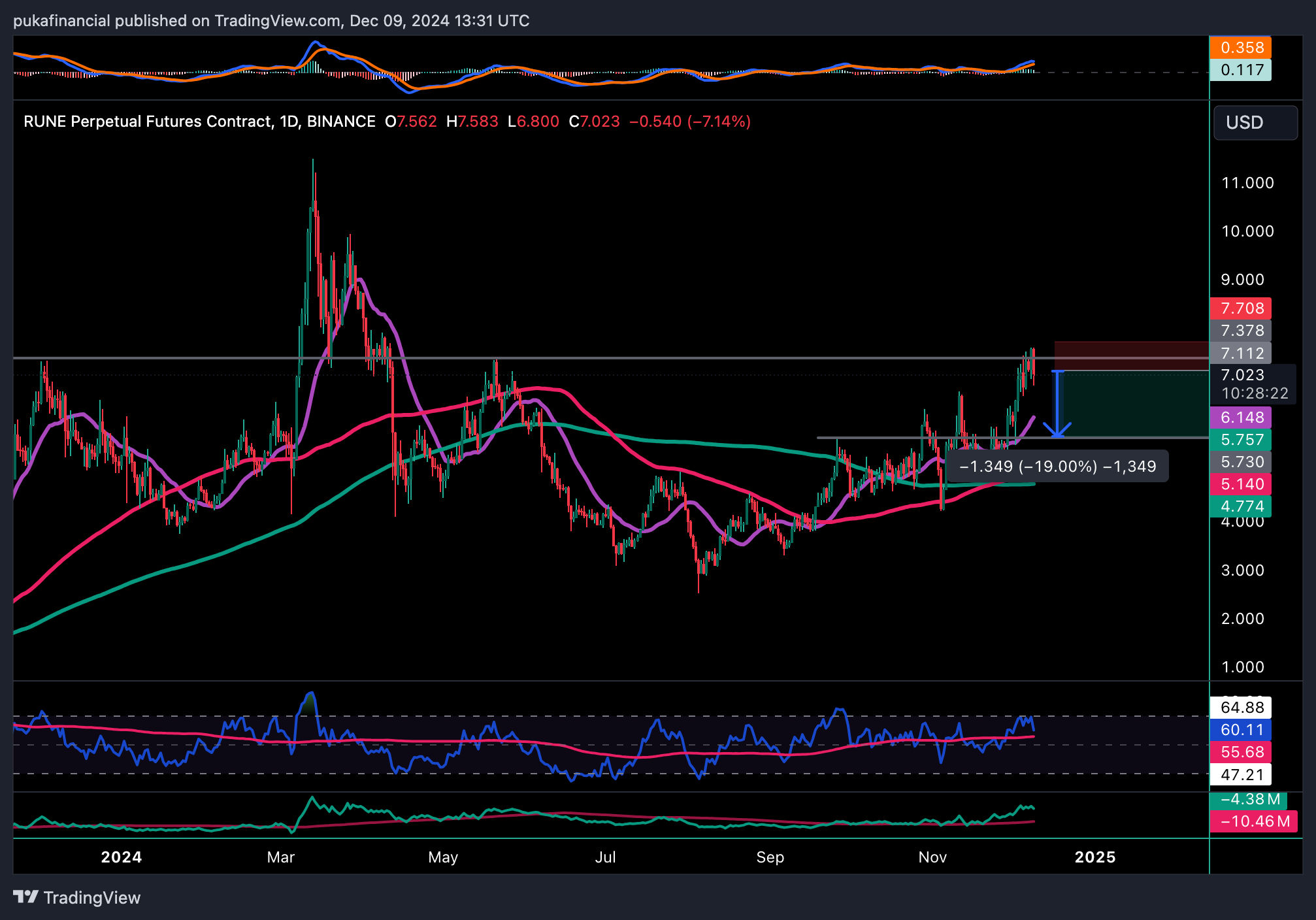Click the TradingView logo at bottom left
Image resolution: width=1316 pixels, height=920 pixels.
coord(77,898)
